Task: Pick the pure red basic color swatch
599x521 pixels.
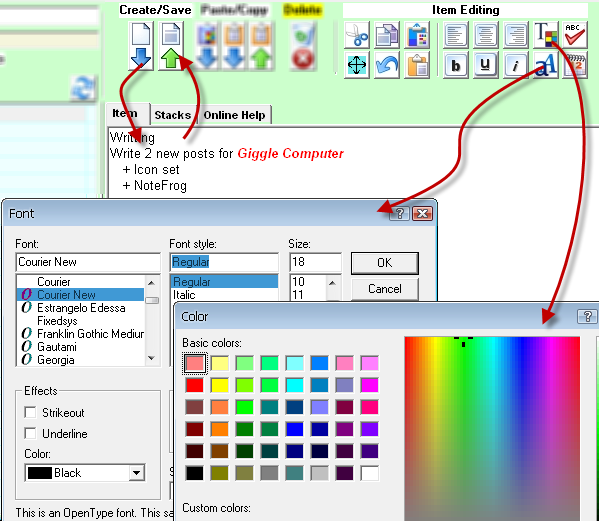Action: point(194,385)
